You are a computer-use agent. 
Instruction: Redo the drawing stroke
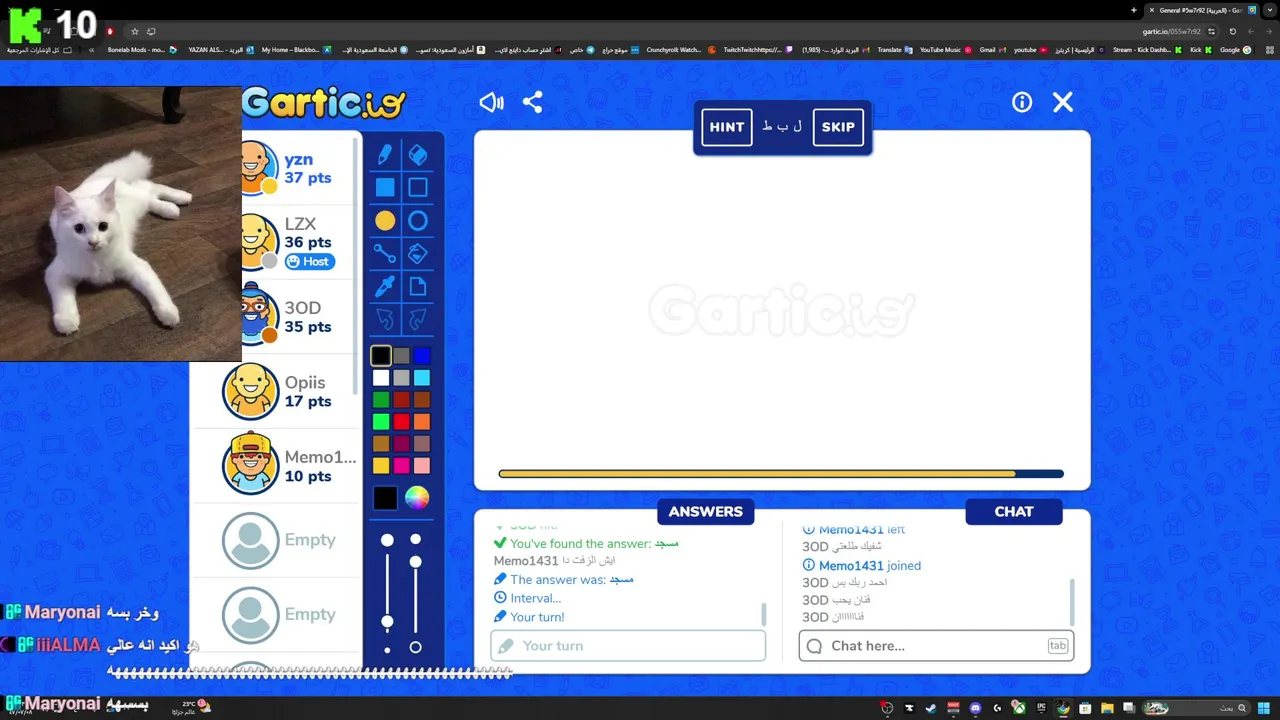(x=418, y=320)
